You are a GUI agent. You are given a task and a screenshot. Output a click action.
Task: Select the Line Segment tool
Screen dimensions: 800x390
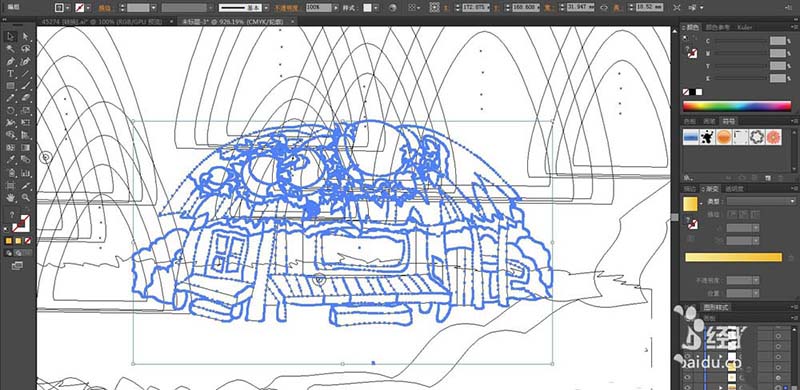pos(26,74)
